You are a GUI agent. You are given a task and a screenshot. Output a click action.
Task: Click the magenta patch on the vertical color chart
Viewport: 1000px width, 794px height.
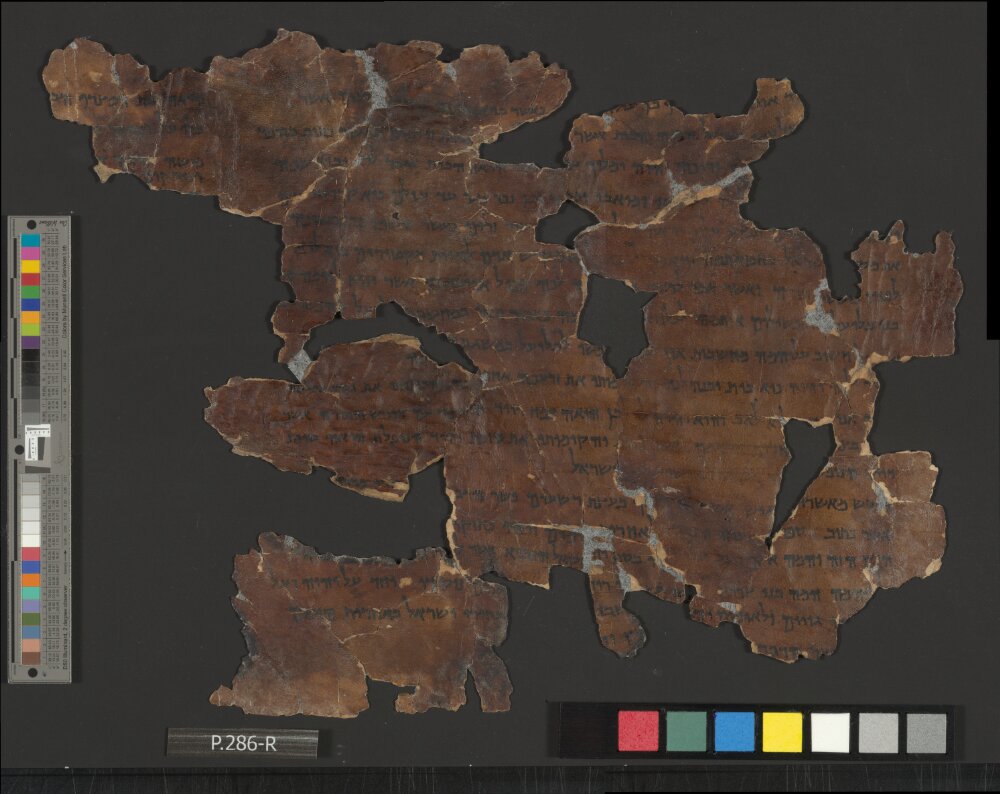pyautogui.click(x=31, y=253)
